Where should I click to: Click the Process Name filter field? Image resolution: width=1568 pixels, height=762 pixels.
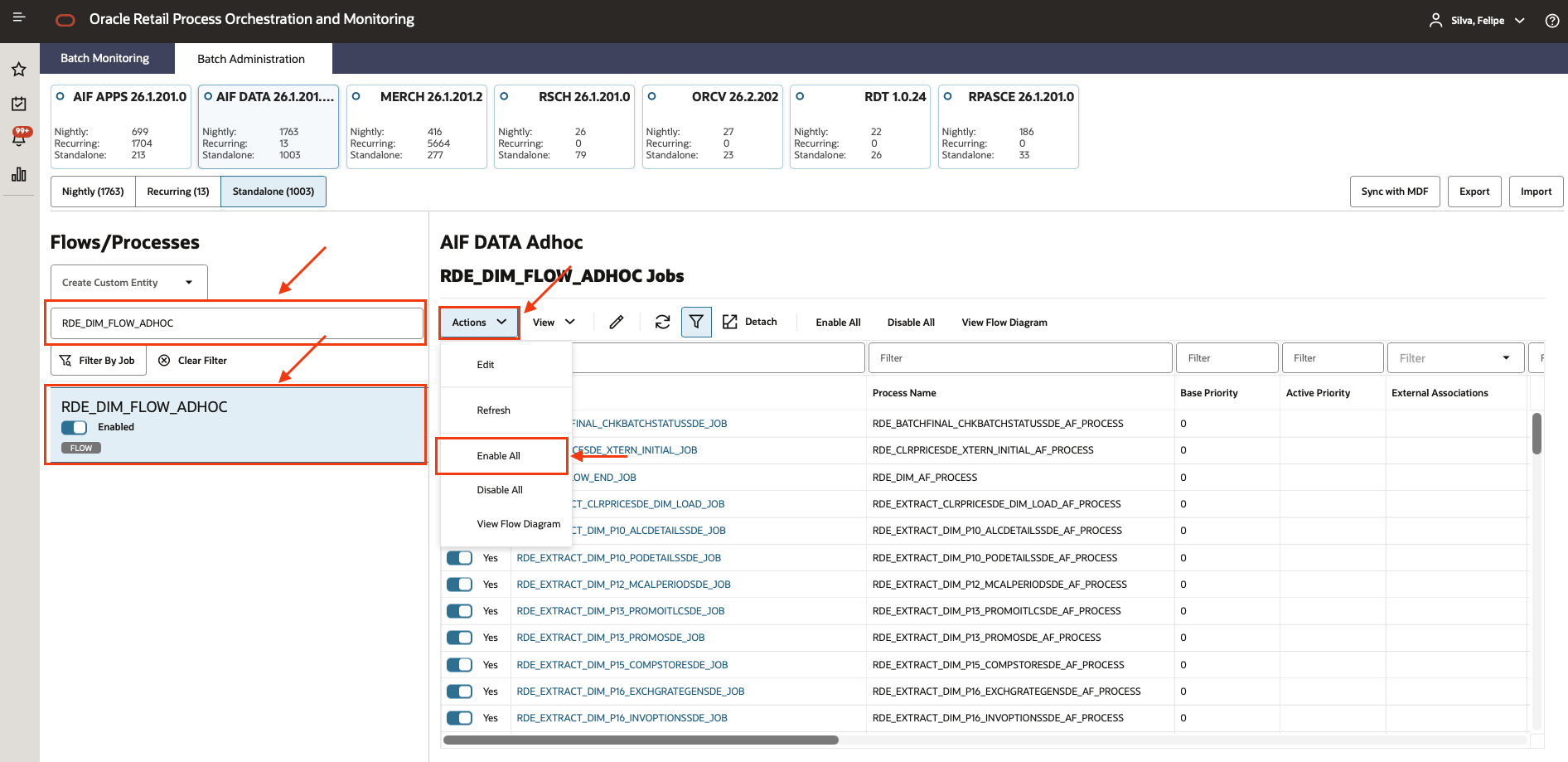(1020, 358)
